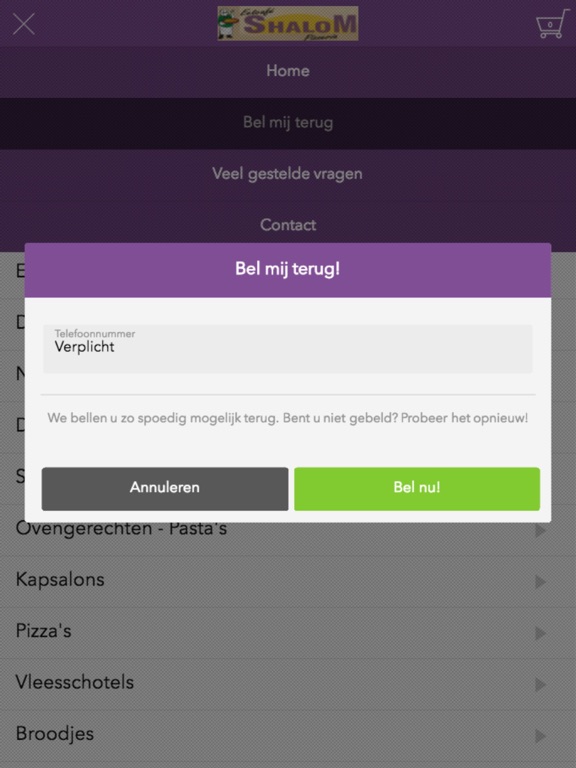This screenshot has height=768, width=576.
Task: Open the Pizza's category
Action: click(x=288, y=633)
